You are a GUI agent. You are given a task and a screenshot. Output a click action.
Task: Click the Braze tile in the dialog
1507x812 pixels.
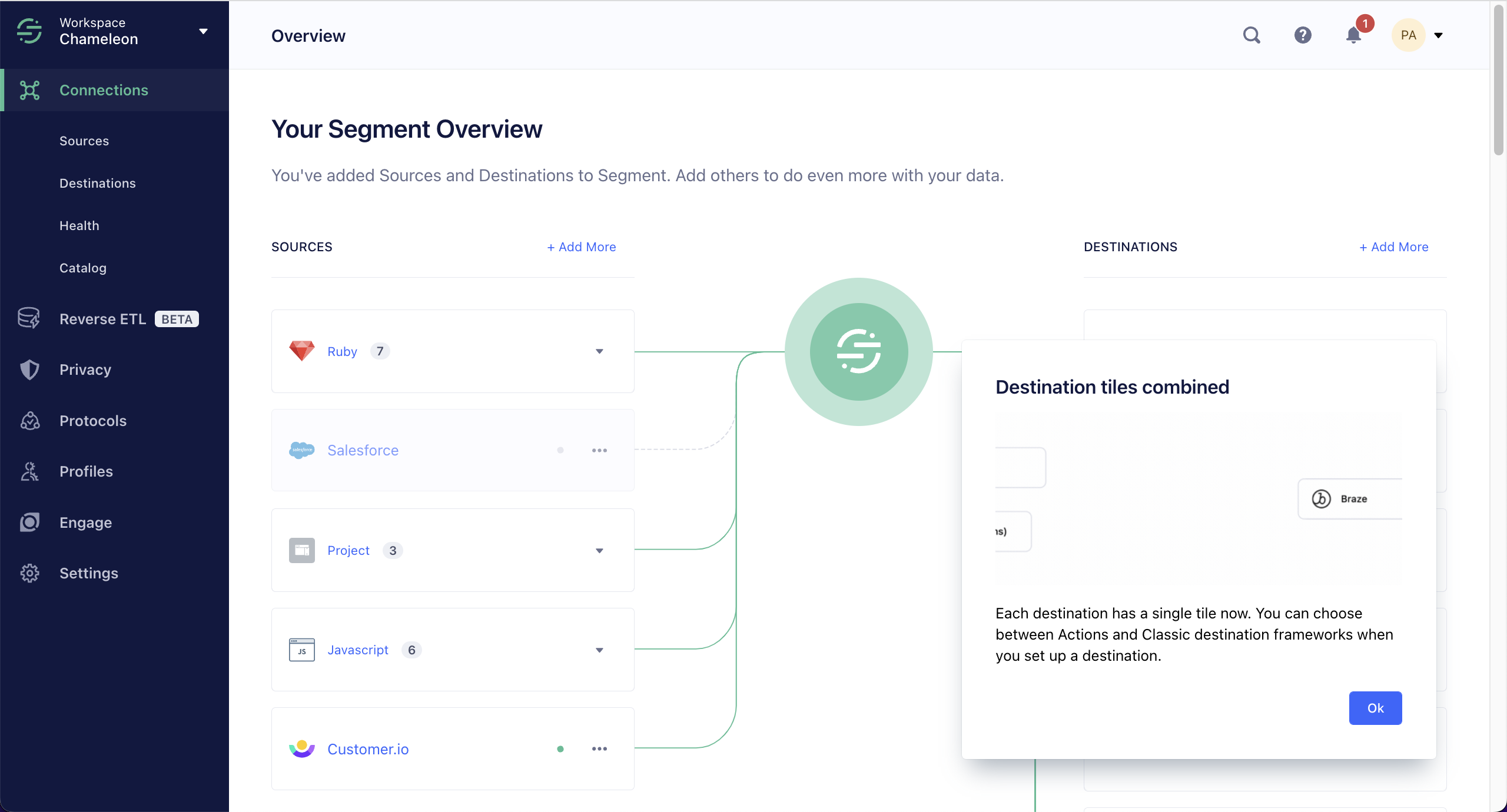coord(1350,498)
